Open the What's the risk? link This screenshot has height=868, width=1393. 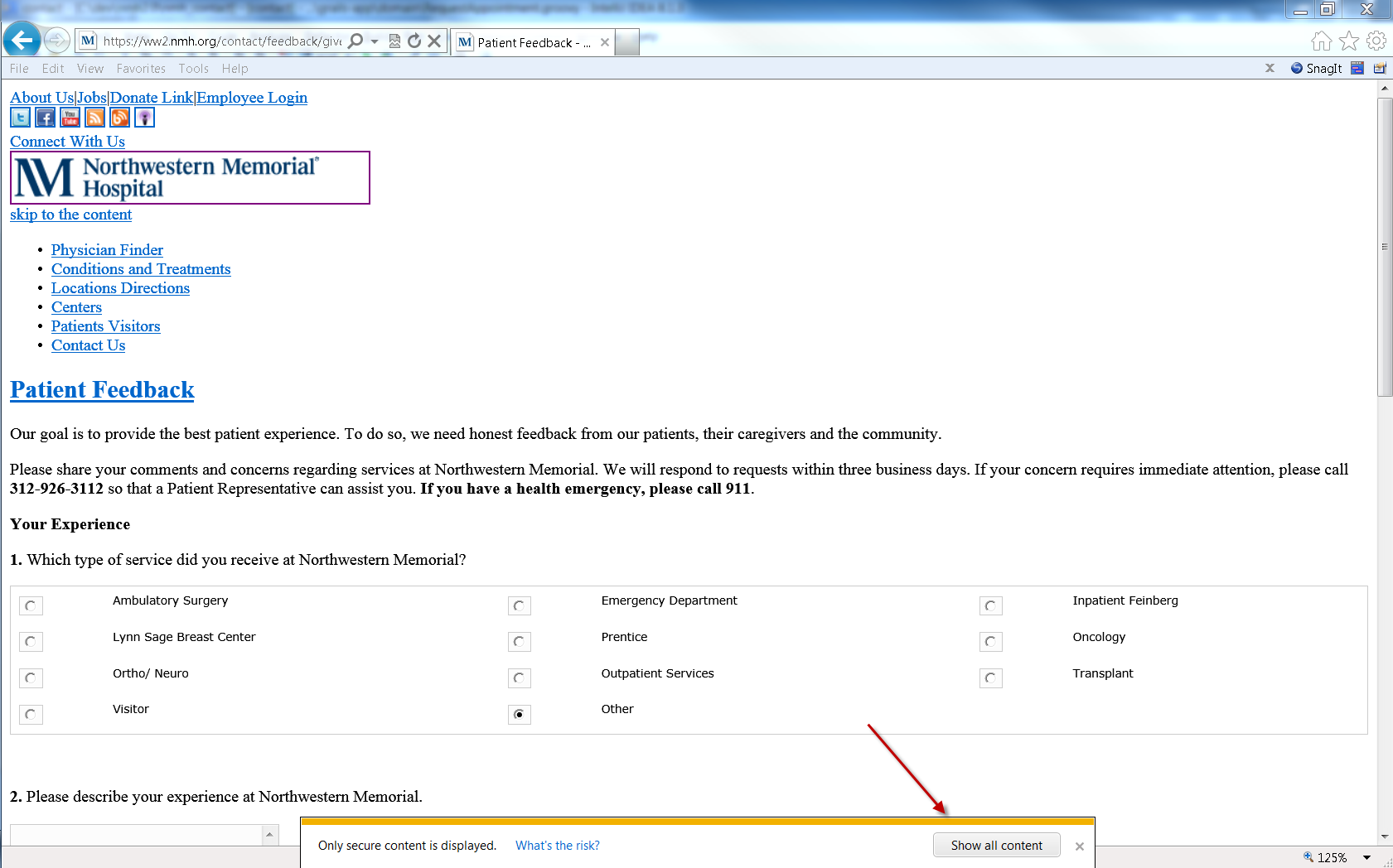click(558, 846)
